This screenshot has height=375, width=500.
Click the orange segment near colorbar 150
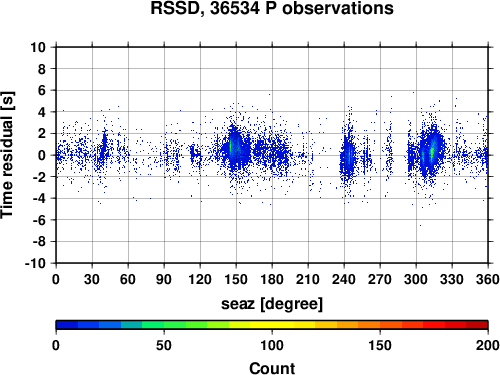(380, 325)
